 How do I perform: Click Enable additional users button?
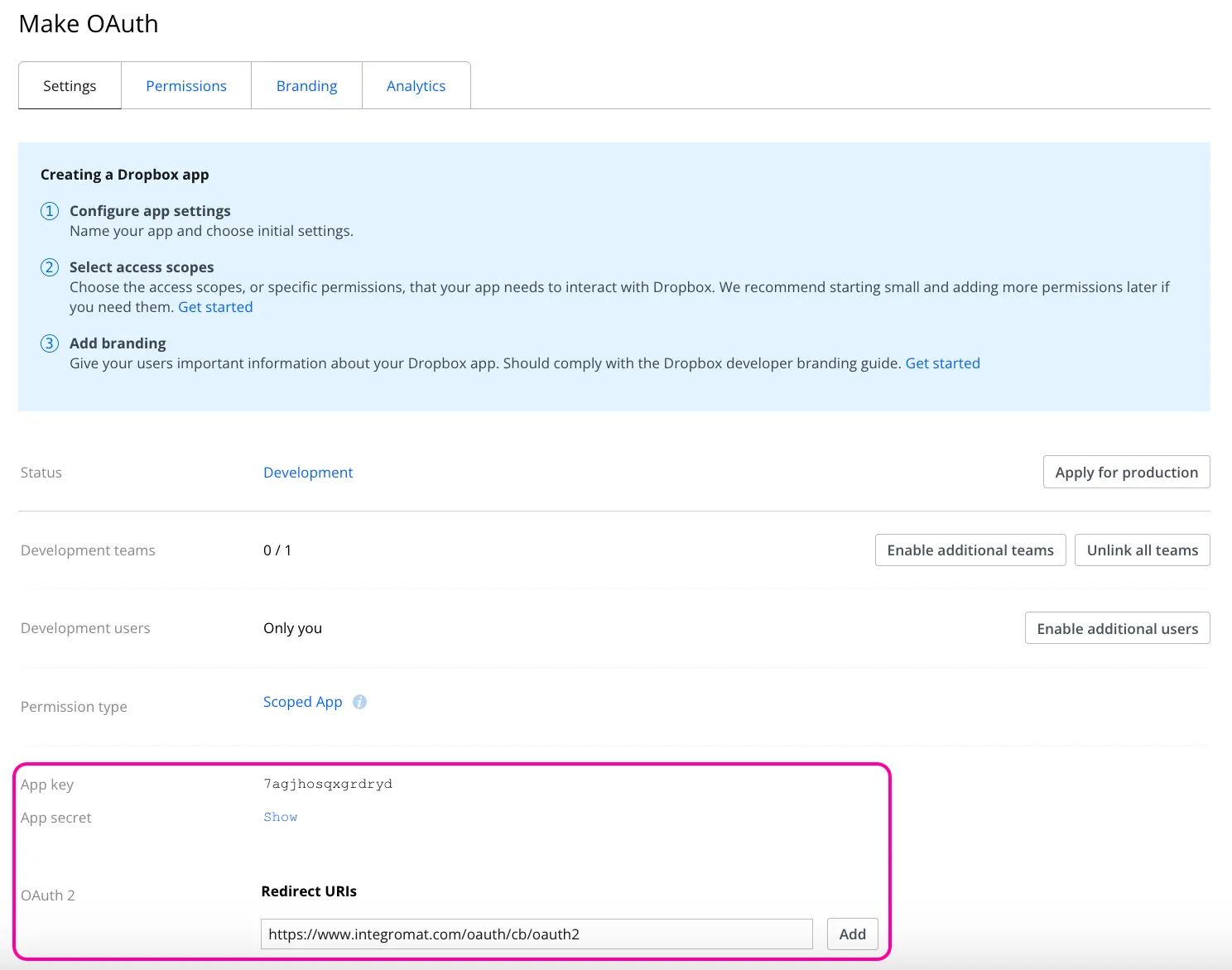1118,628
